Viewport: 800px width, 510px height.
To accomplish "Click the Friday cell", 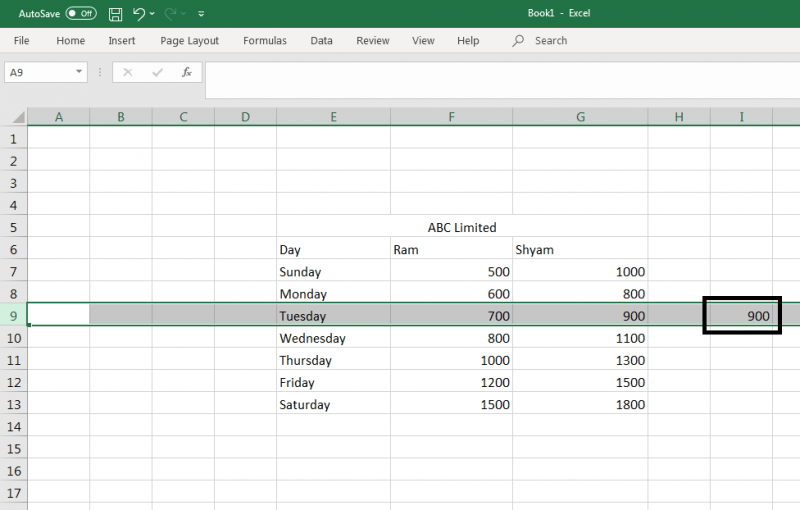I will pyautogui.click(x=333, y=382).
